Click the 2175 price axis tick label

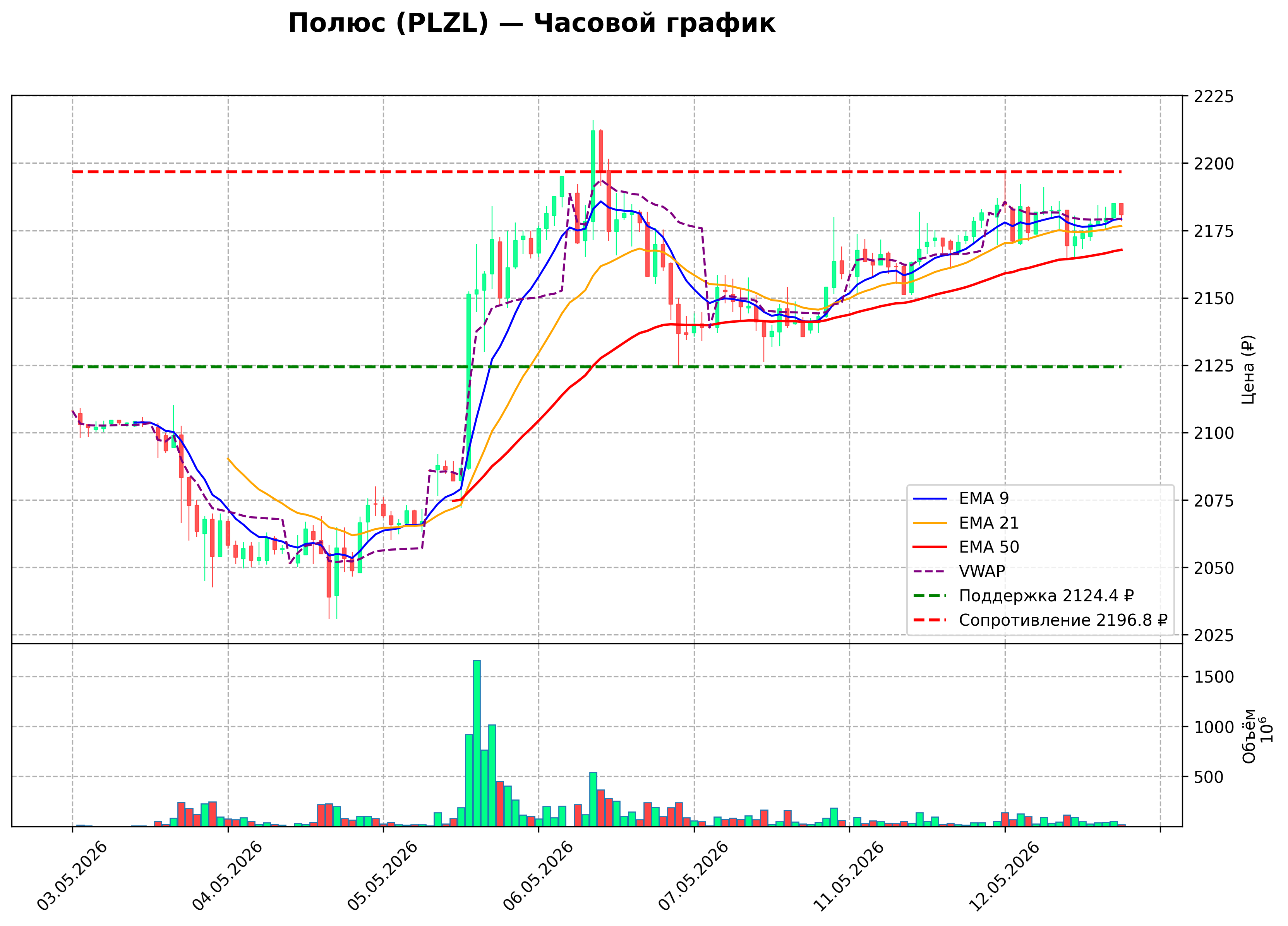1214,232
